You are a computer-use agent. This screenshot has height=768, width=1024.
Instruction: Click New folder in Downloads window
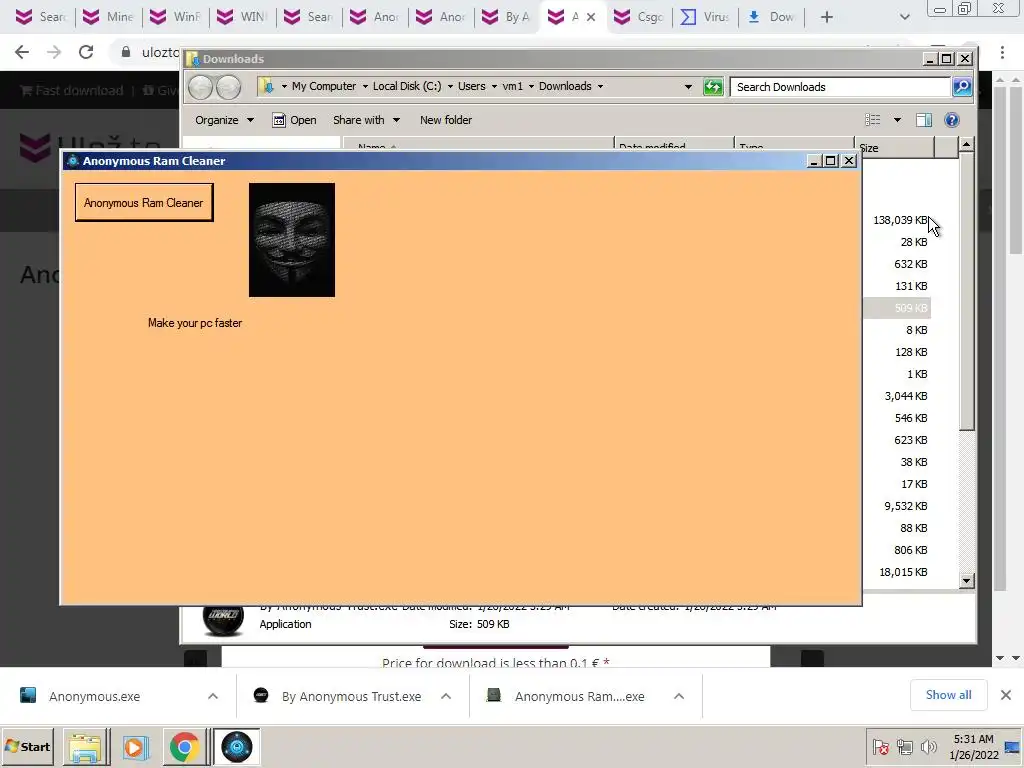point(445,120)
